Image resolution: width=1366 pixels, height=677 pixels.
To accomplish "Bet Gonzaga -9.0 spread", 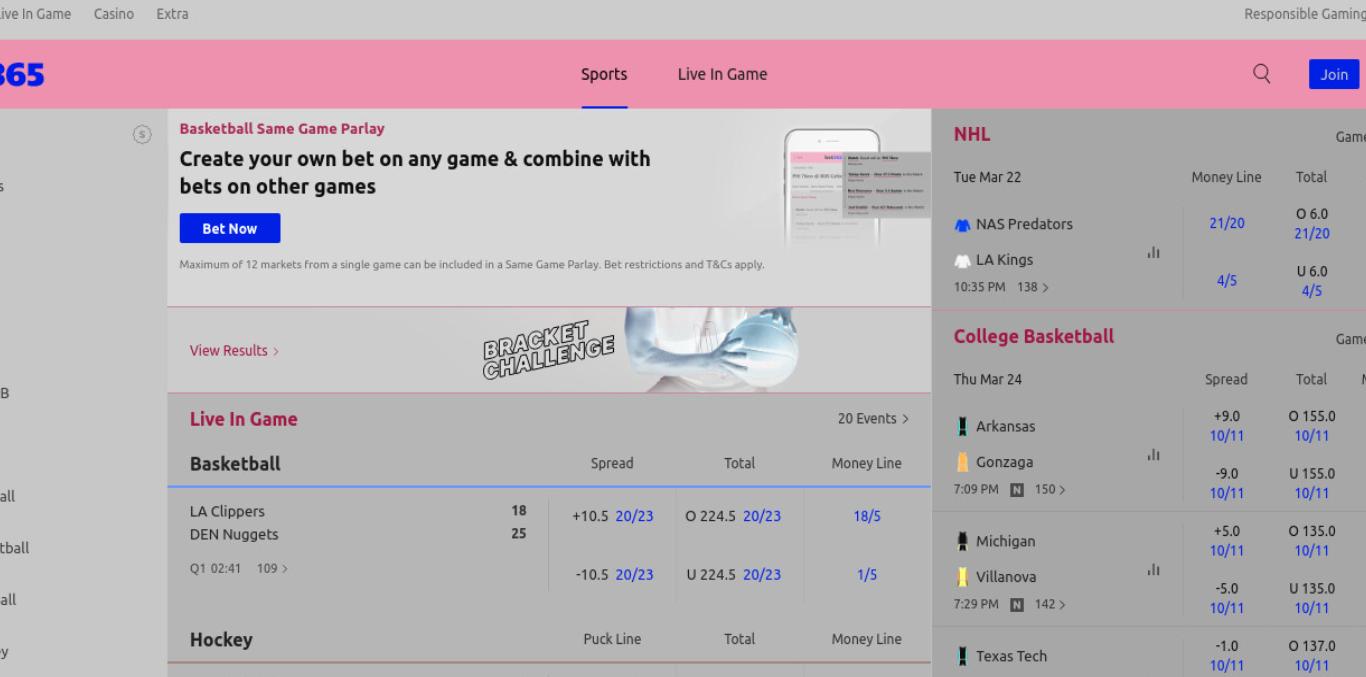I will click(1226, 483).
